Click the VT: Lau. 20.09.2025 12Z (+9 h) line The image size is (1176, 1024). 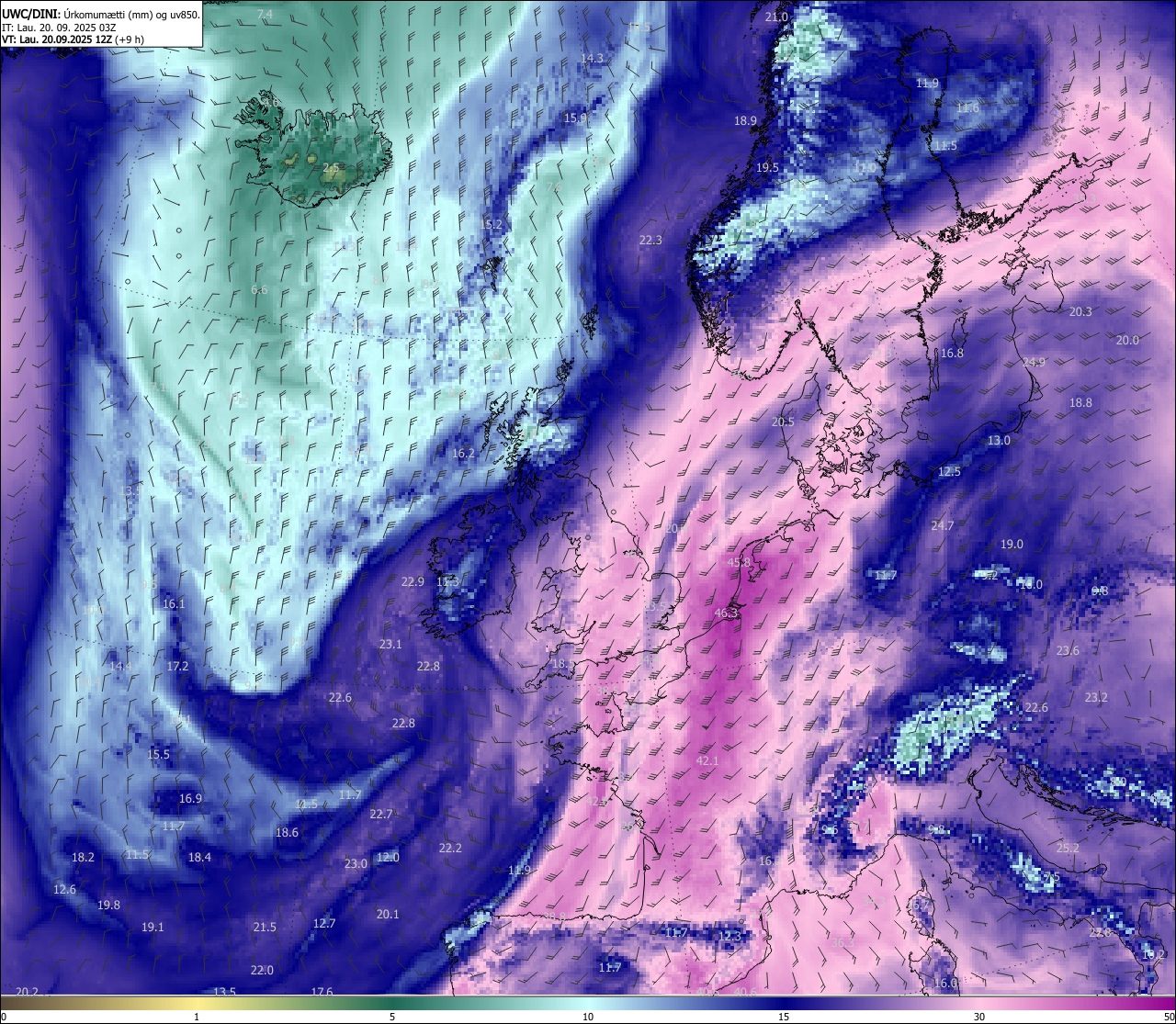point(73,39)
